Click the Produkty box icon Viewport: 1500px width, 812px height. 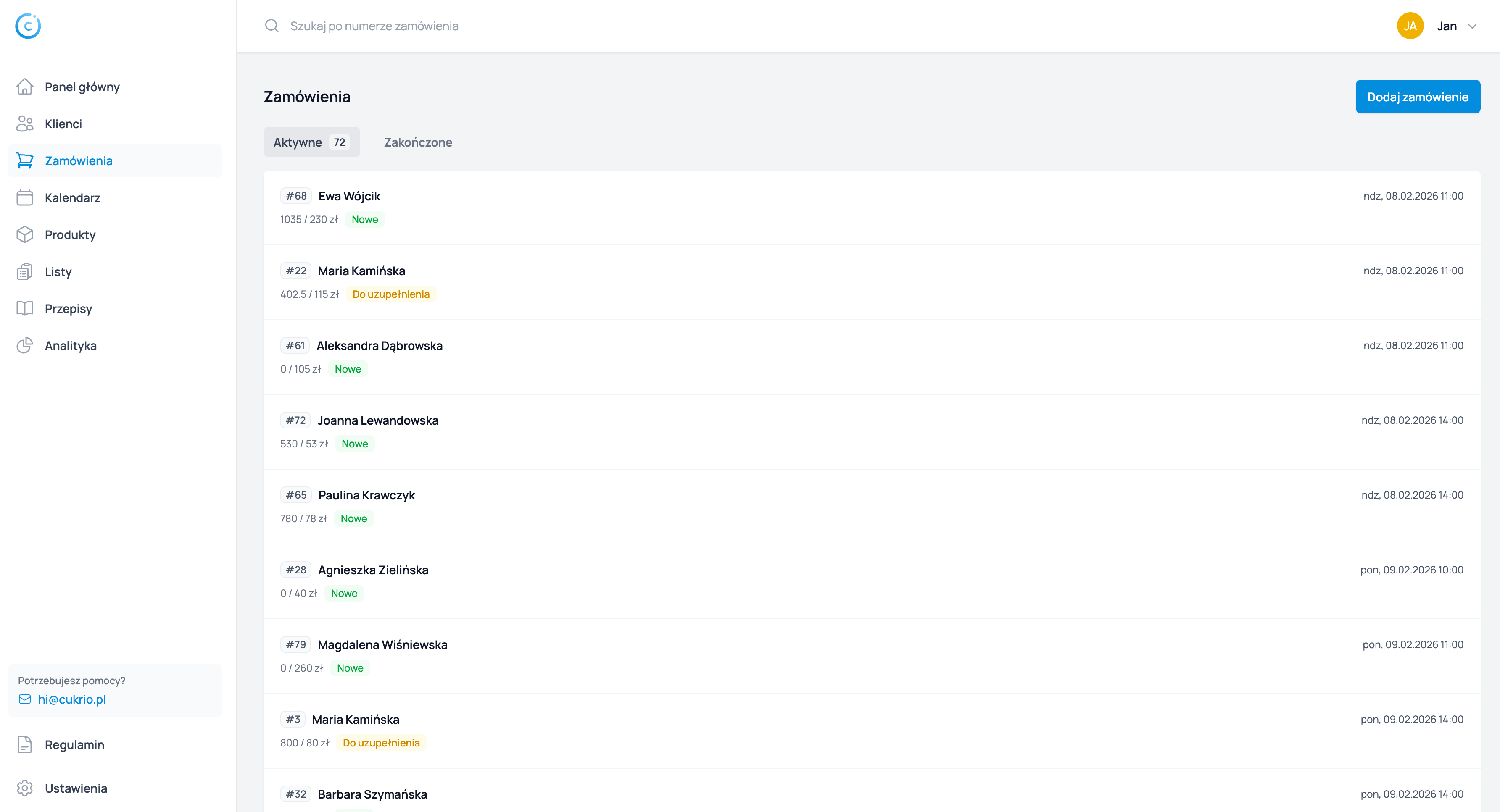pos(24,234)
